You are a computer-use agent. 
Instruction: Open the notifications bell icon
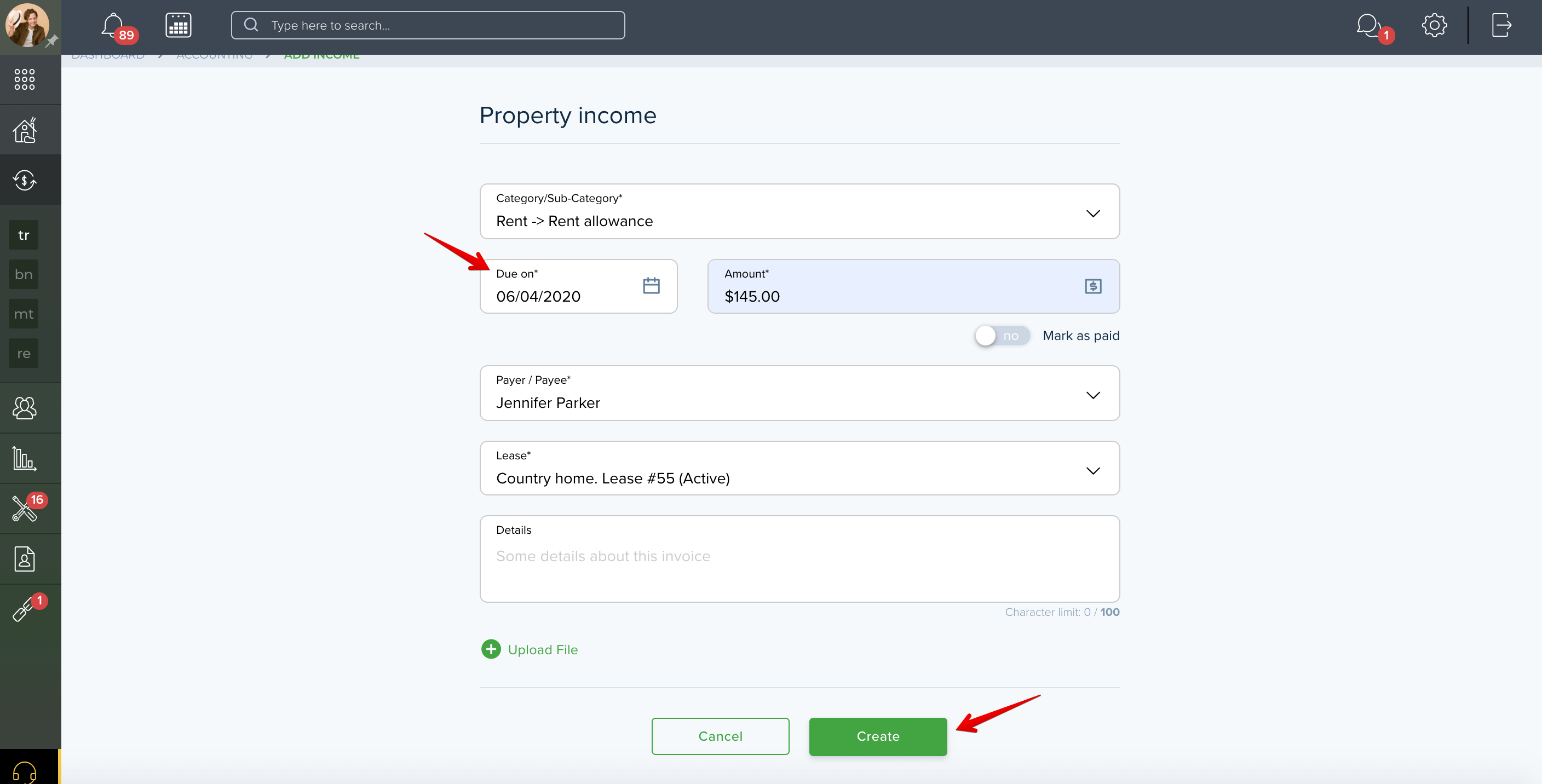(114, 26)
